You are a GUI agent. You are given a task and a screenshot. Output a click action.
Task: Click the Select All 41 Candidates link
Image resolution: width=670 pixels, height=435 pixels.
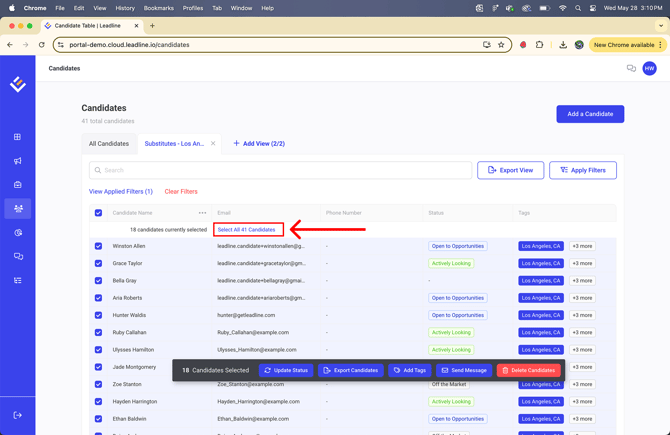(247, 230)
